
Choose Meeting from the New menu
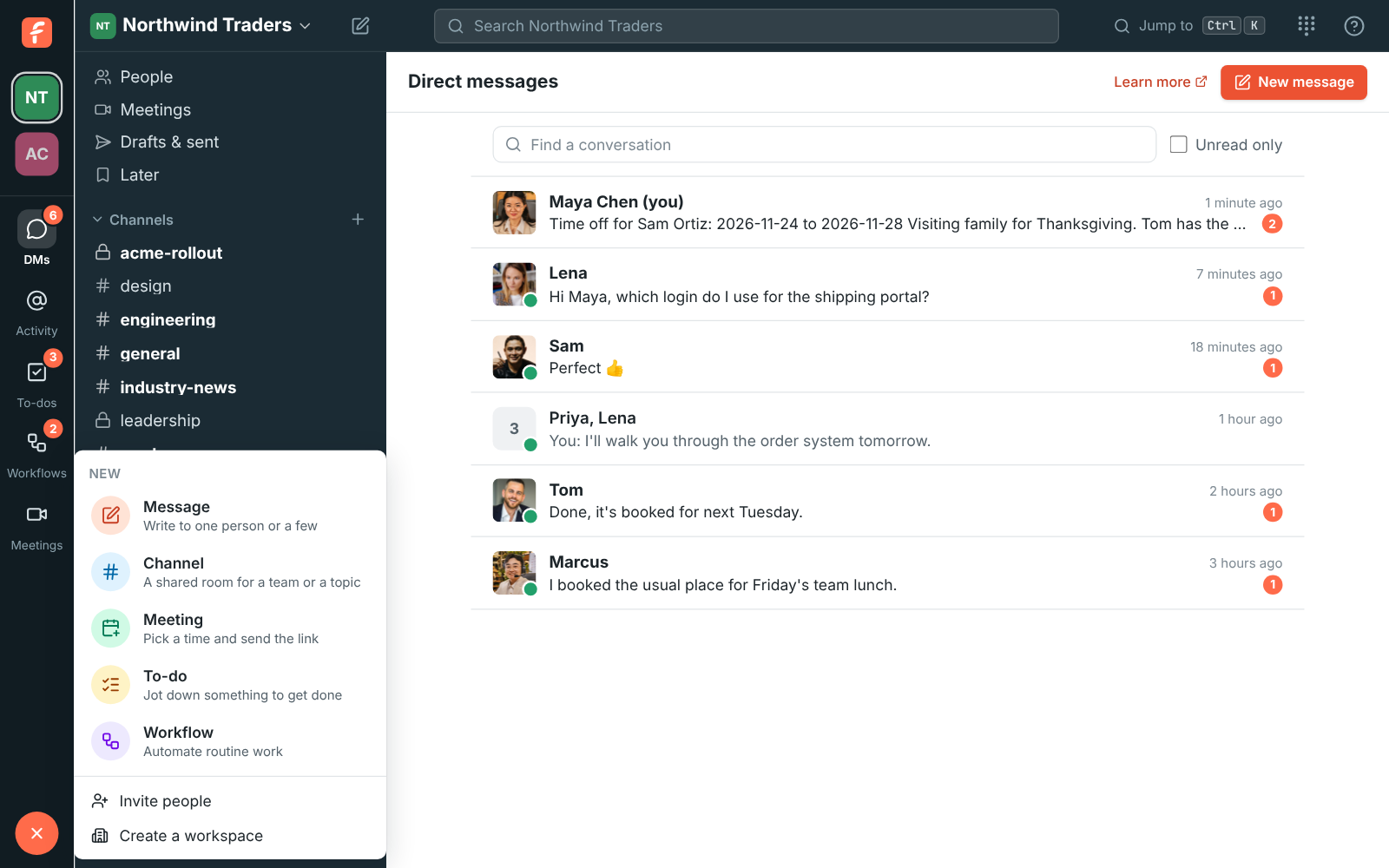pos(230,628)
